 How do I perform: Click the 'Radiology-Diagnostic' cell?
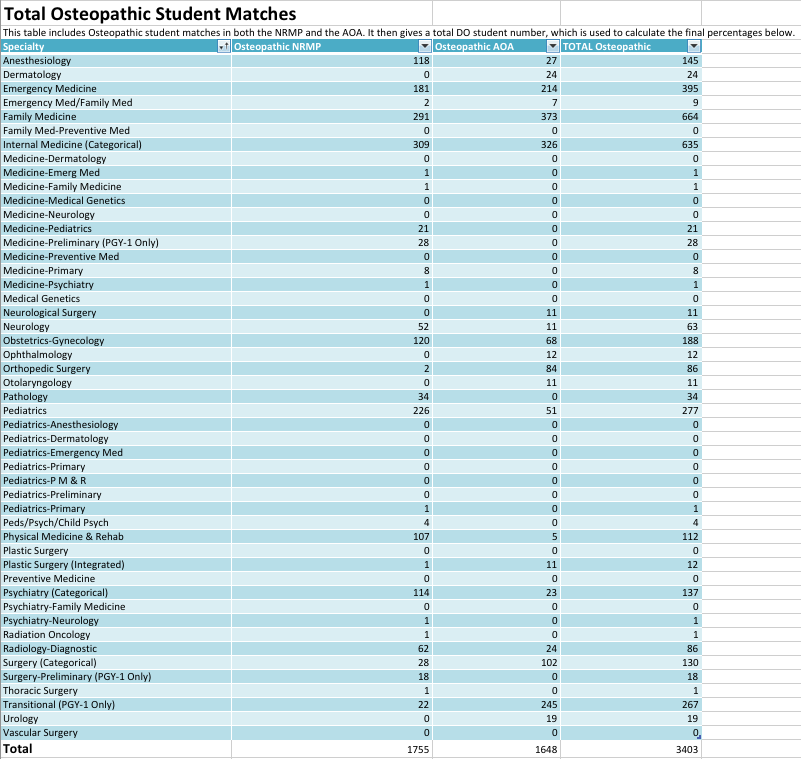[116, 649]
